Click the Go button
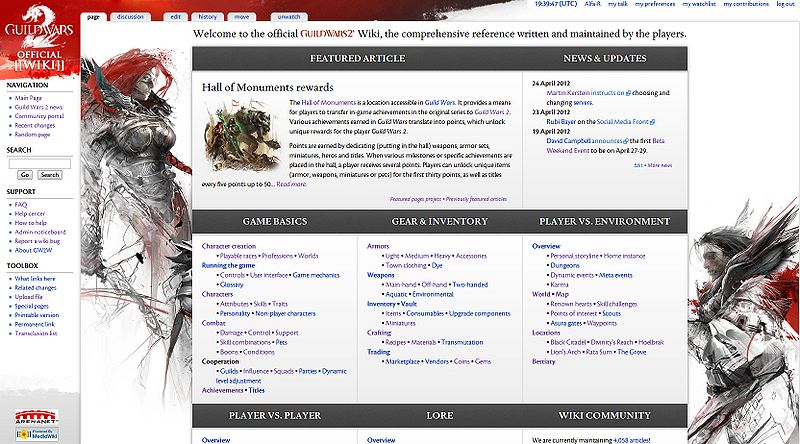This screenshot has width=800, height=444. click(24, 175)
